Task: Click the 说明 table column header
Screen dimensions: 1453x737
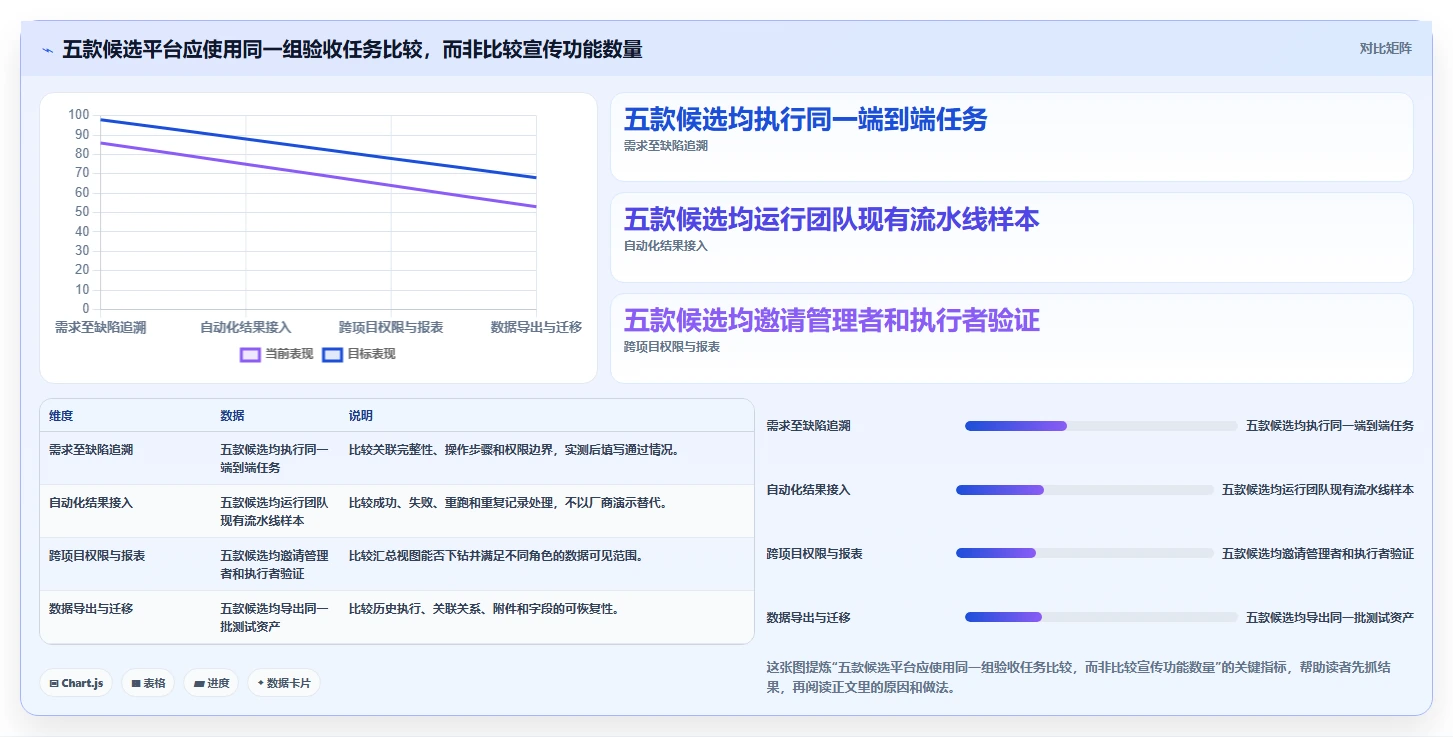Action: [360, 416]
